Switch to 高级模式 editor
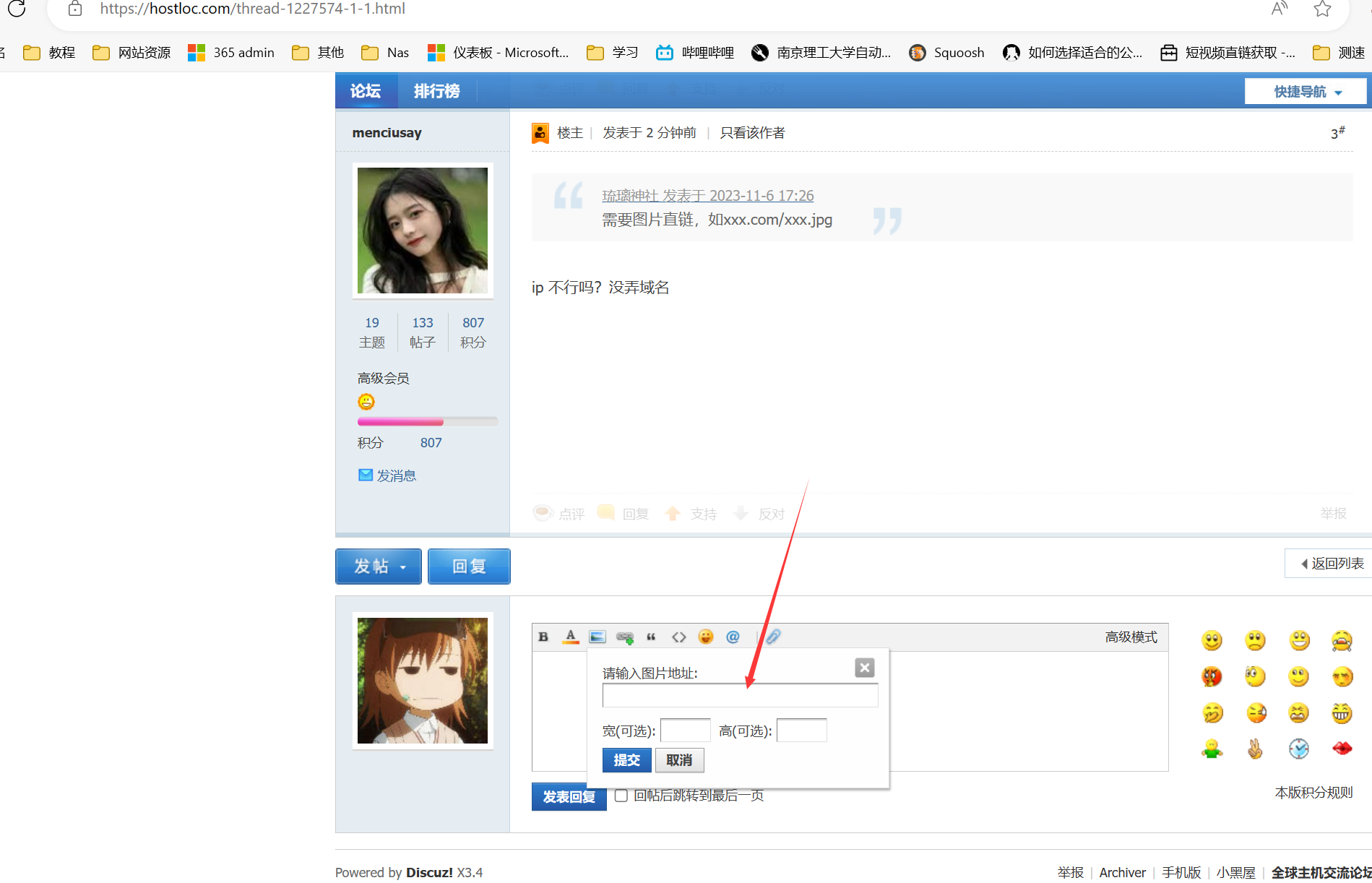 (1131, 637)
